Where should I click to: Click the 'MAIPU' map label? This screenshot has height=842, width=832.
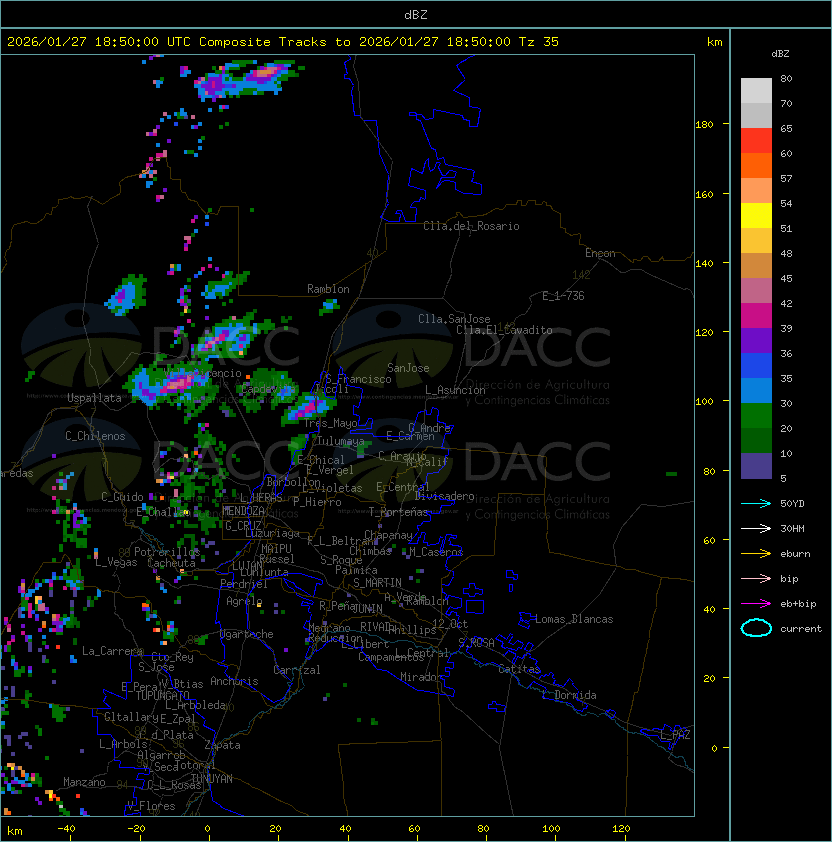coord(276,549)
